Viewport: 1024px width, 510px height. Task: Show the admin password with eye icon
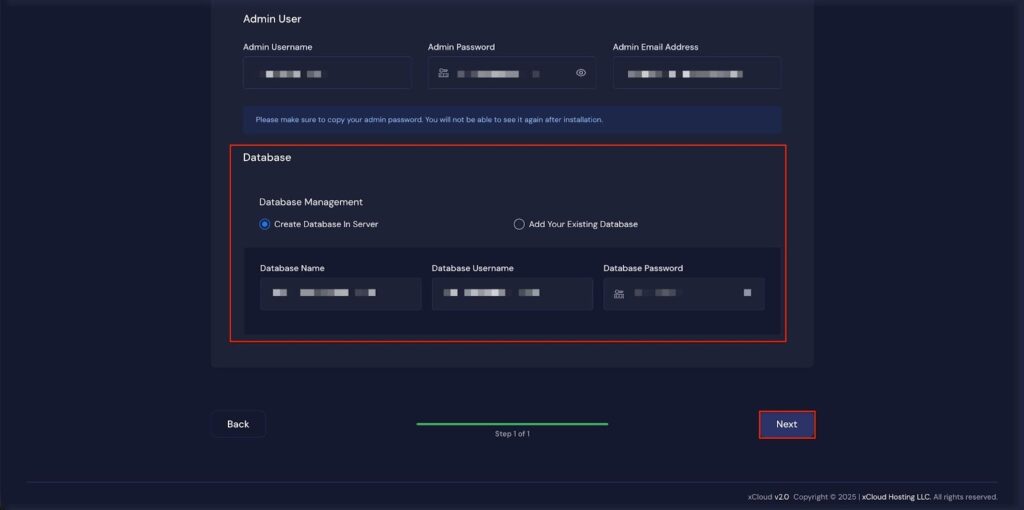pyautogui.click(x=580, y=73)
